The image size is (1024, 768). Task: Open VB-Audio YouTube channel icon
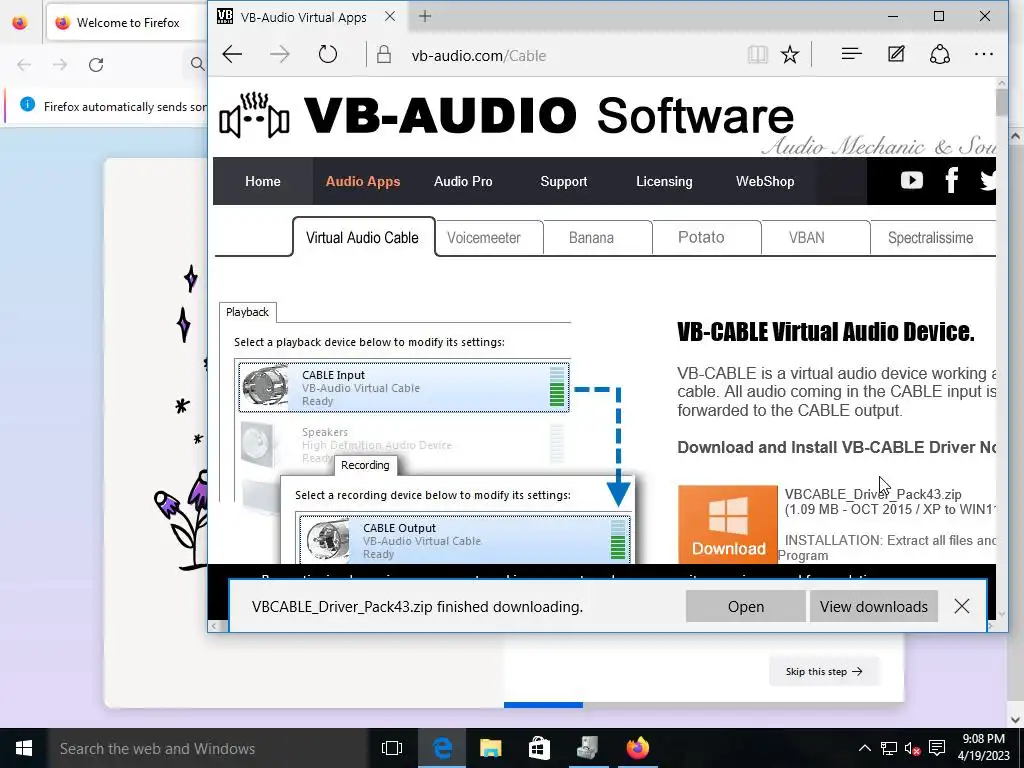(912, 180)
